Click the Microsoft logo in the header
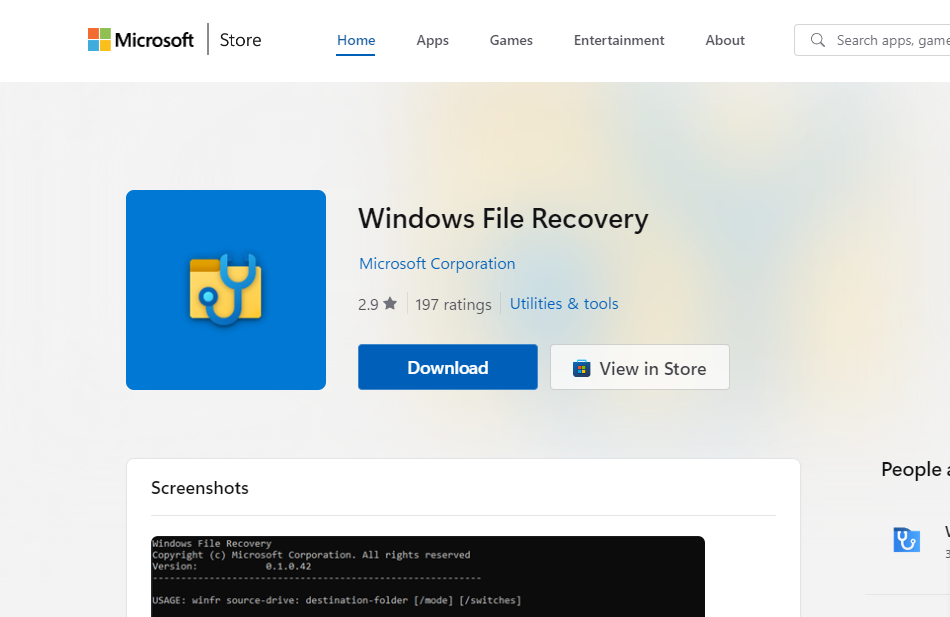This screenshot has height=617, width=950. [141, 40]
